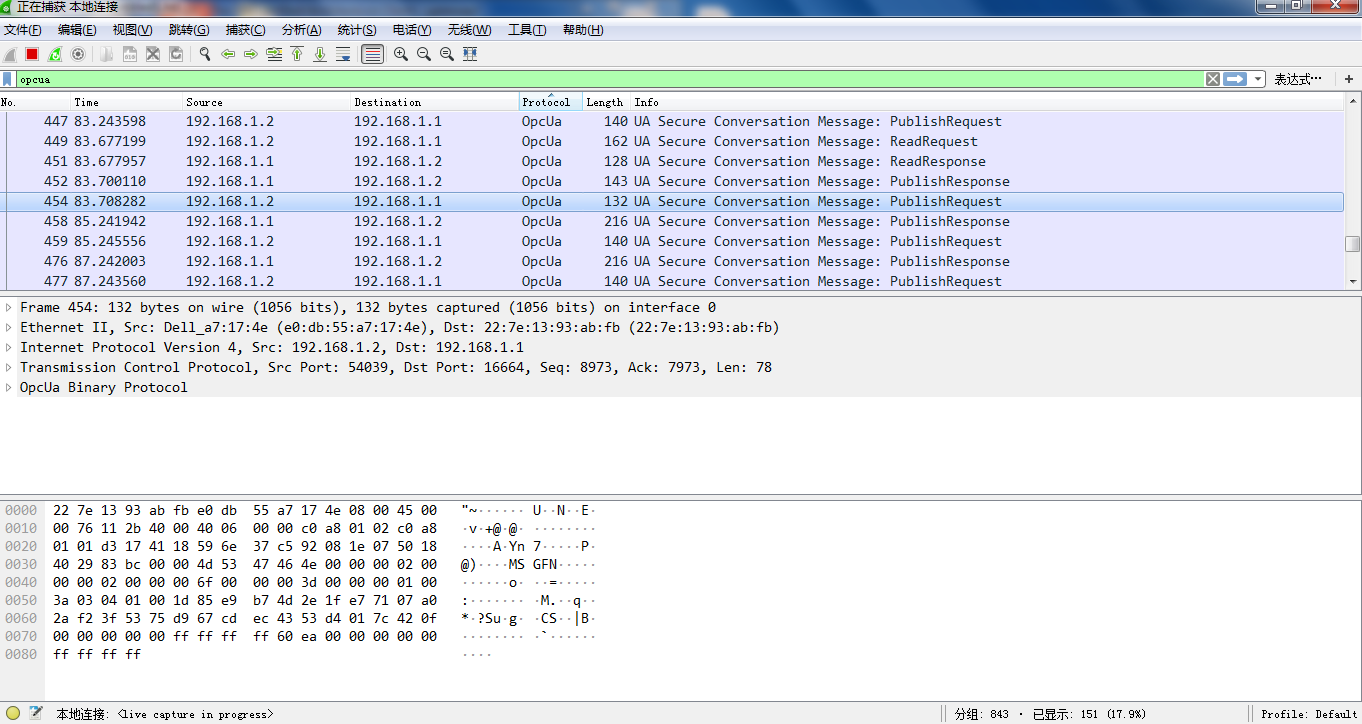Select packet 452 PublishResponse row

[672, 181]
